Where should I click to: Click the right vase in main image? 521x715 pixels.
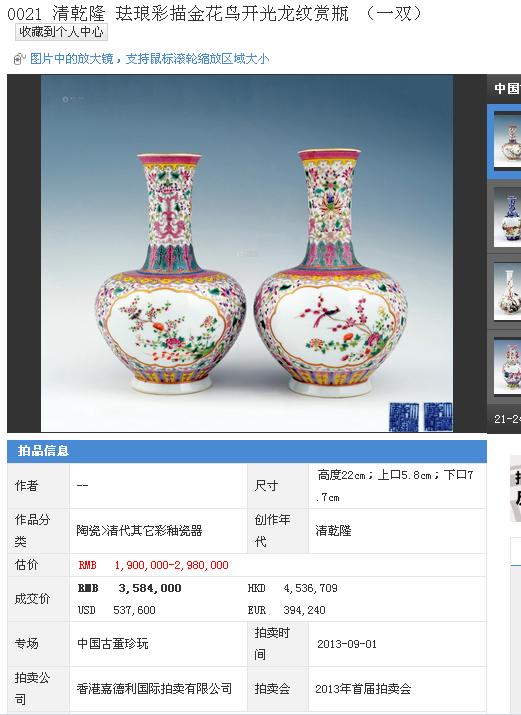pyautogui.click(x=330, y=273)
